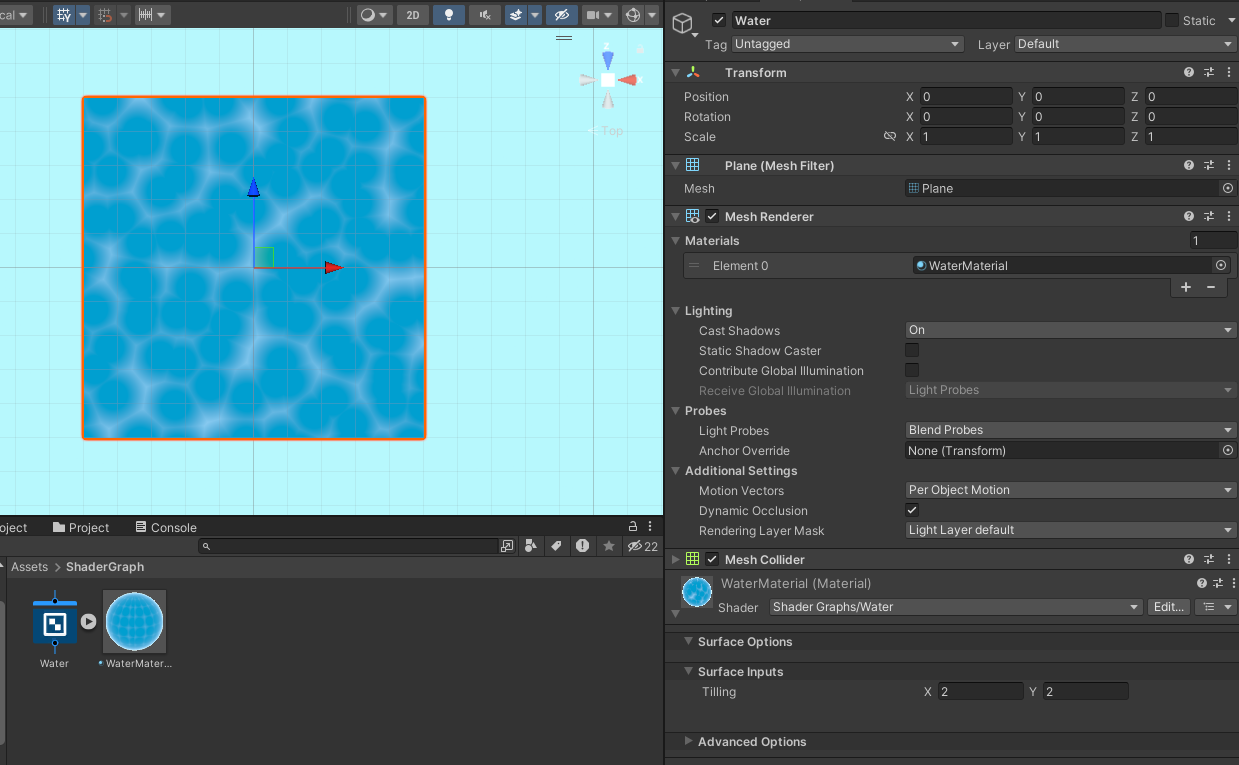This screenshot has height=765, width=1239.
Task: Add a material slot with the plus button
Action: tap(1186, 287)
